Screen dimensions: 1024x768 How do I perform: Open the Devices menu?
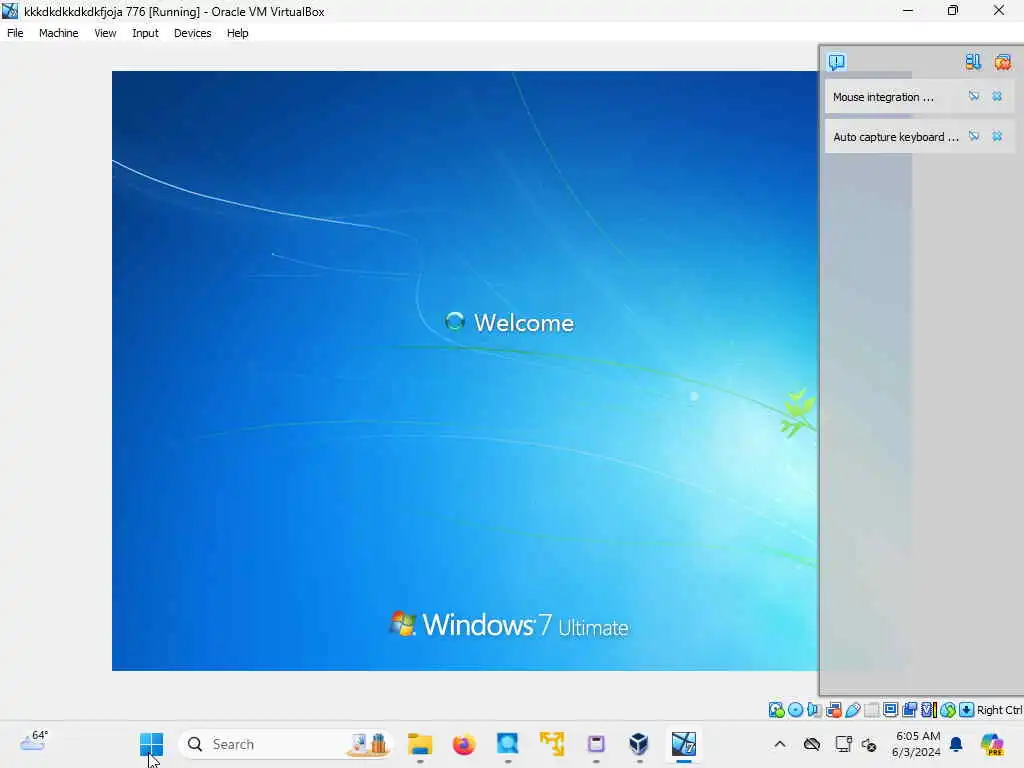192,33
